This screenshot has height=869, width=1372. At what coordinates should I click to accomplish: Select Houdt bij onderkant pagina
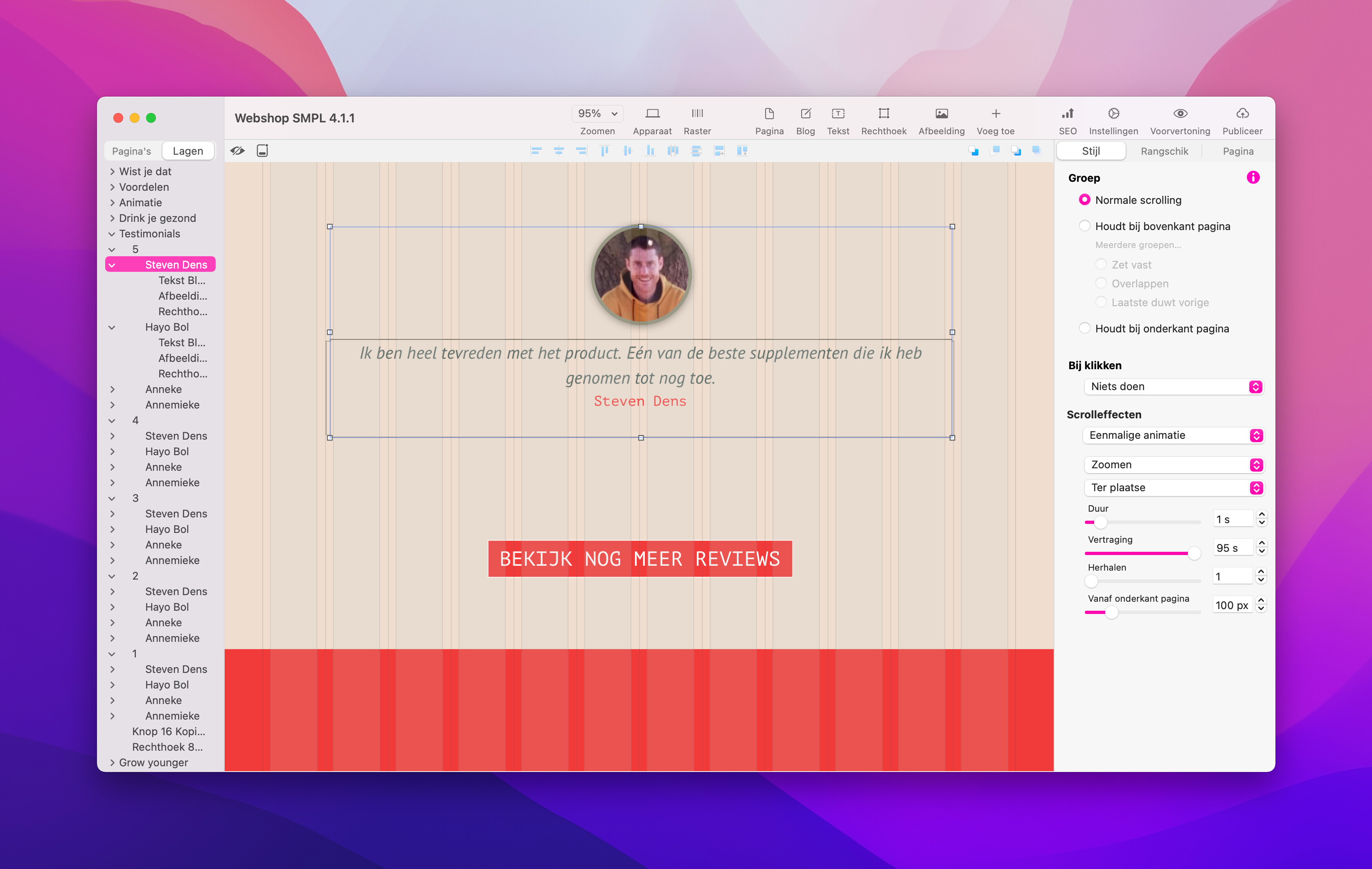point(1084,328)
